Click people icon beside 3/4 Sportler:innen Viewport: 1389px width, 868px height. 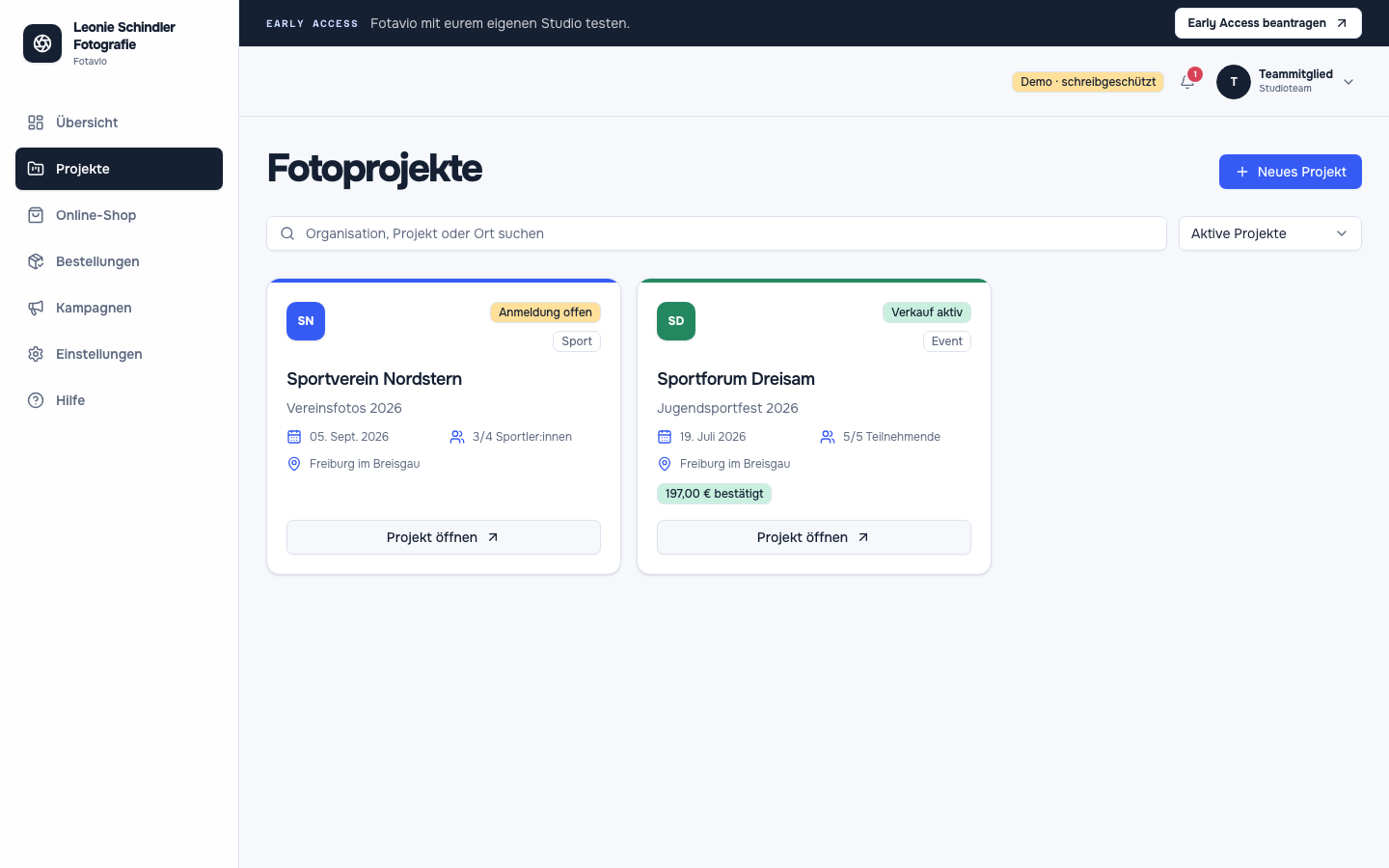pyautogui.click(x=457, y=437)
